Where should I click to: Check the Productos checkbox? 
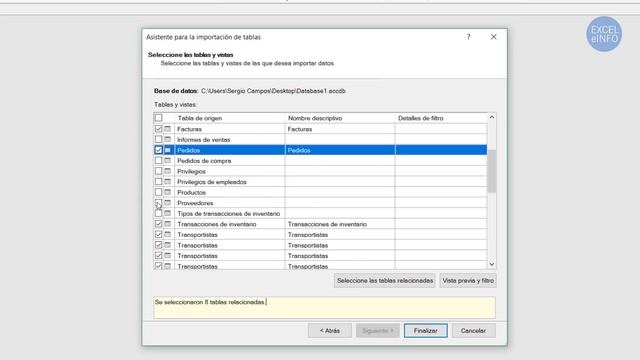pyautogui.click(x=158, y=192)
